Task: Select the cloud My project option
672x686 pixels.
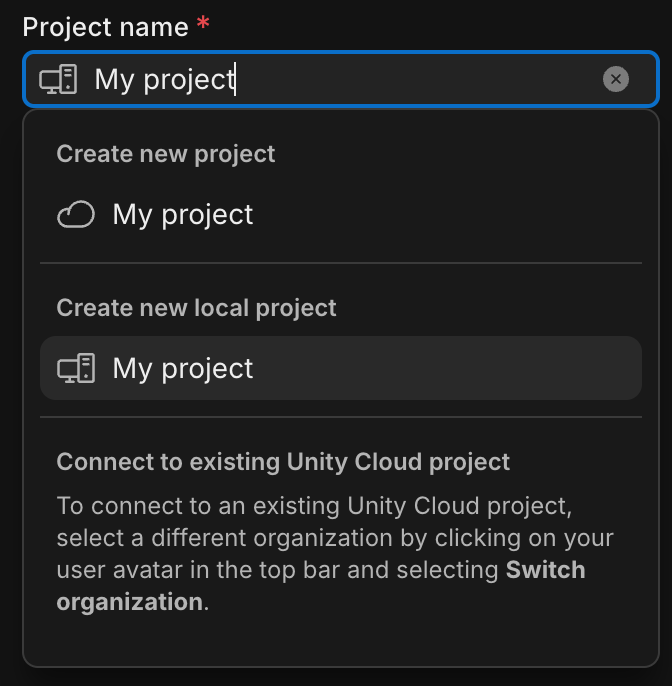Action: point(341,214)
